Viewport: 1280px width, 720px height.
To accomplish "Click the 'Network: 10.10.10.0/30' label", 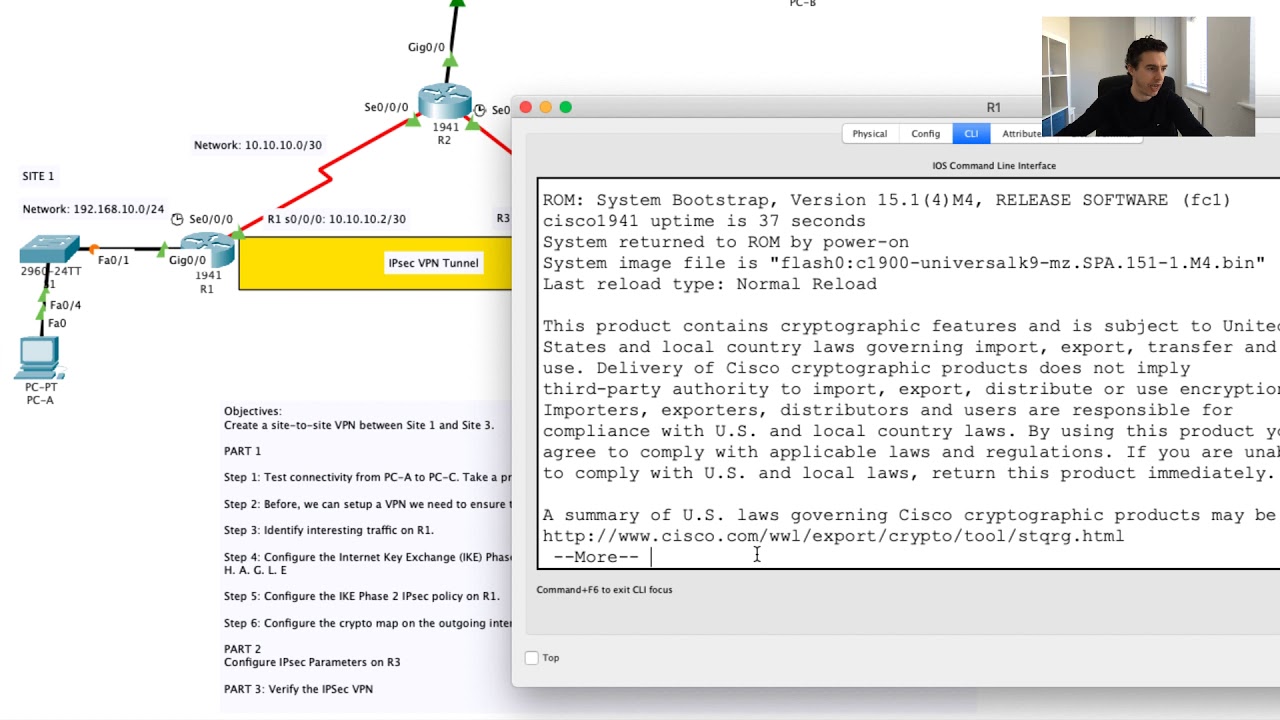I will point(258,145).
